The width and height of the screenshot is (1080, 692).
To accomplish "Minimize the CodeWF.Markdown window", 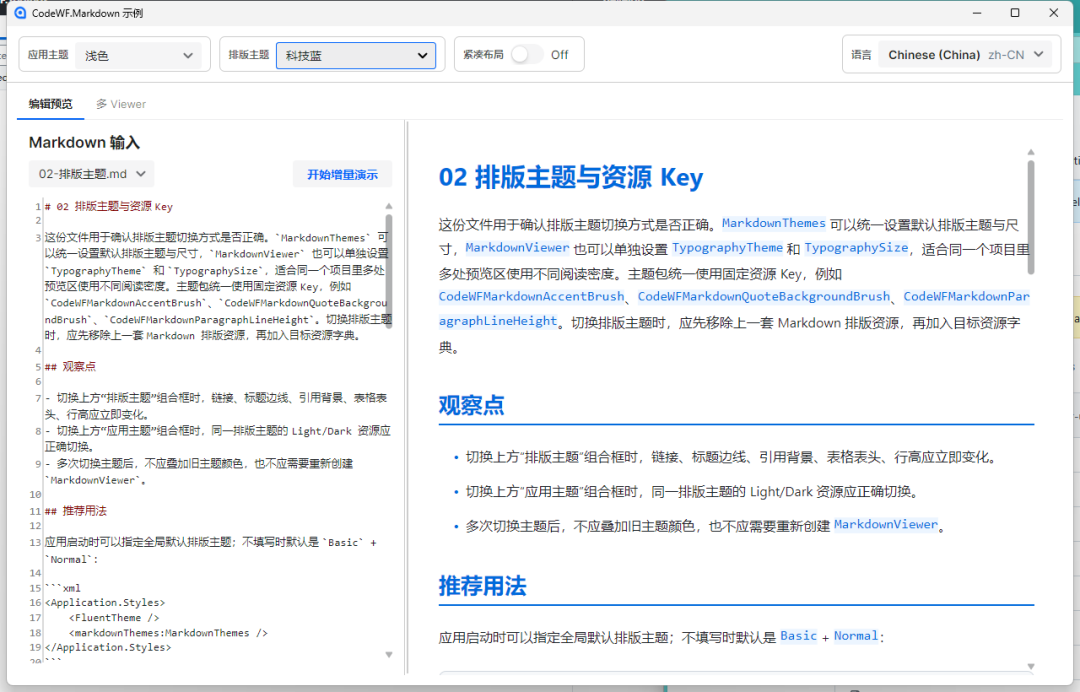I will [x=977, y=13].
